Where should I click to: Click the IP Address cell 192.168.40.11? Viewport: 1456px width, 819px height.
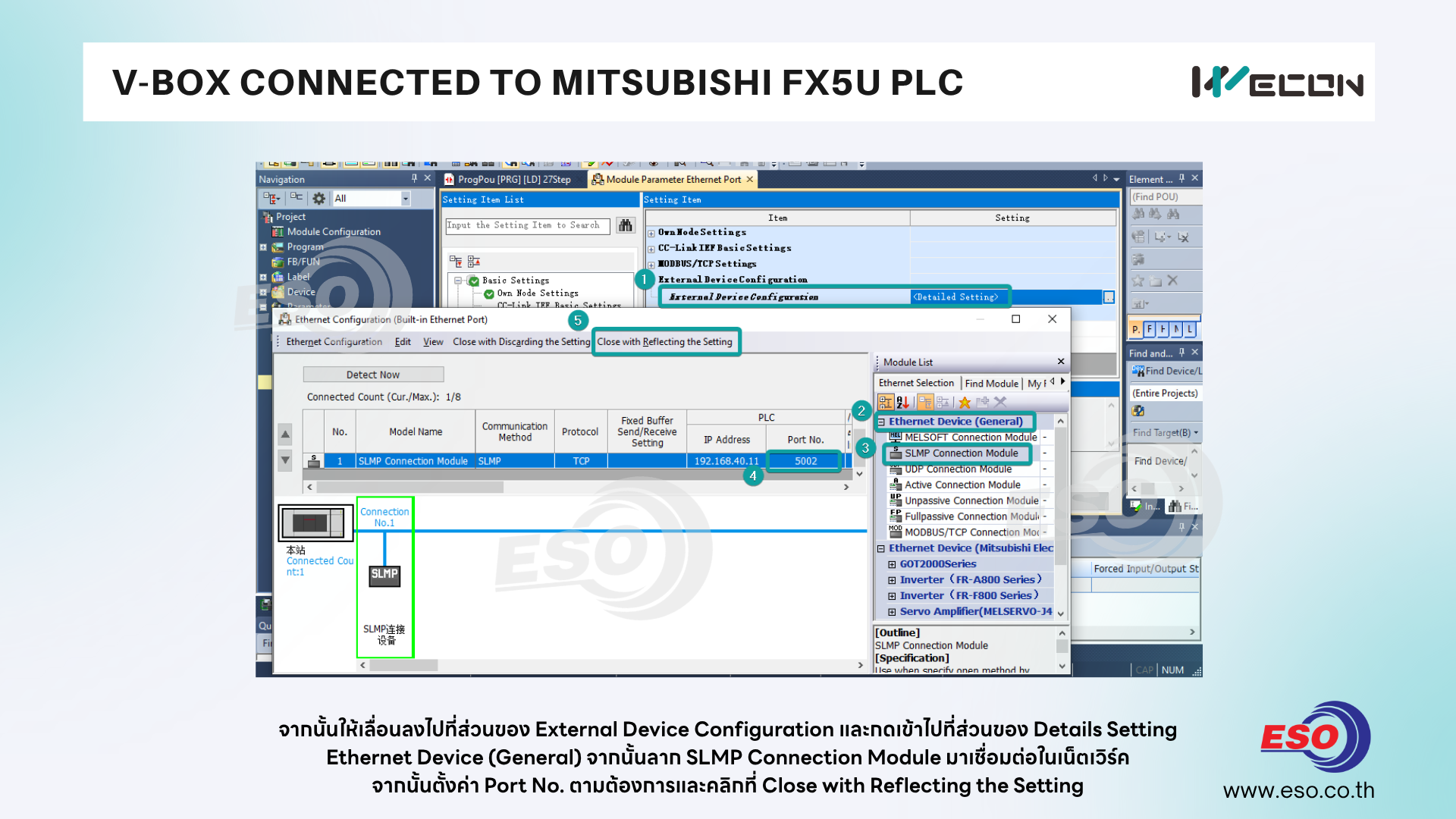pyautogui.click(x=726, y=461)
